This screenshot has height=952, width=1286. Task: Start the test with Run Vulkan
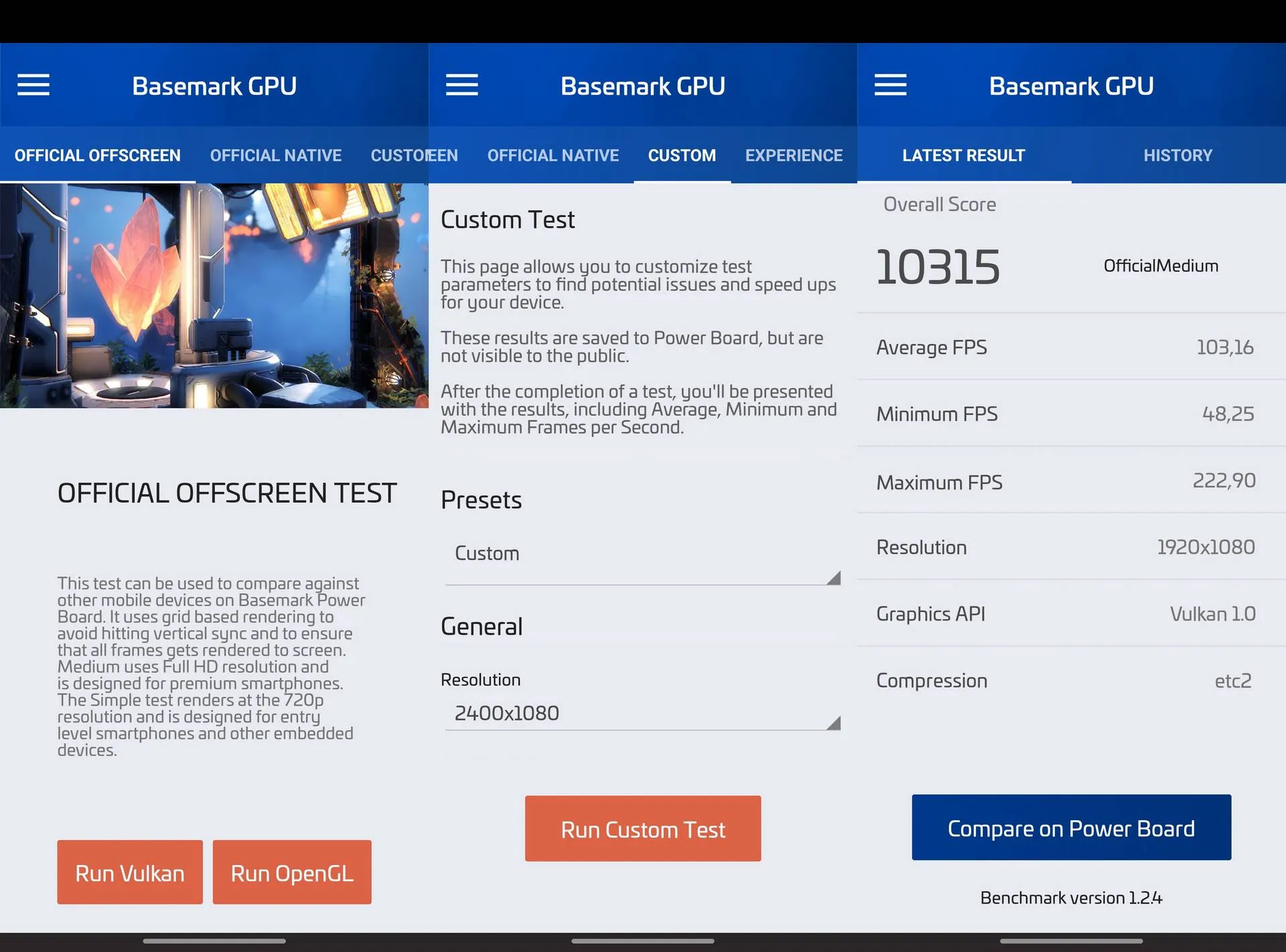click(130, 872)
